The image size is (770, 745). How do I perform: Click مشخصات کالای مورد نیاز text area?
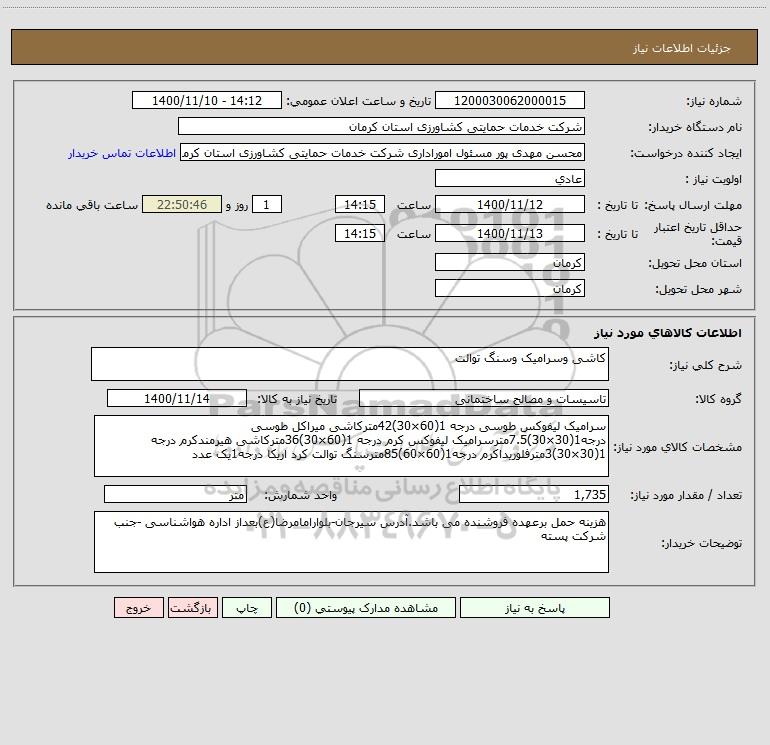[351, 446]
